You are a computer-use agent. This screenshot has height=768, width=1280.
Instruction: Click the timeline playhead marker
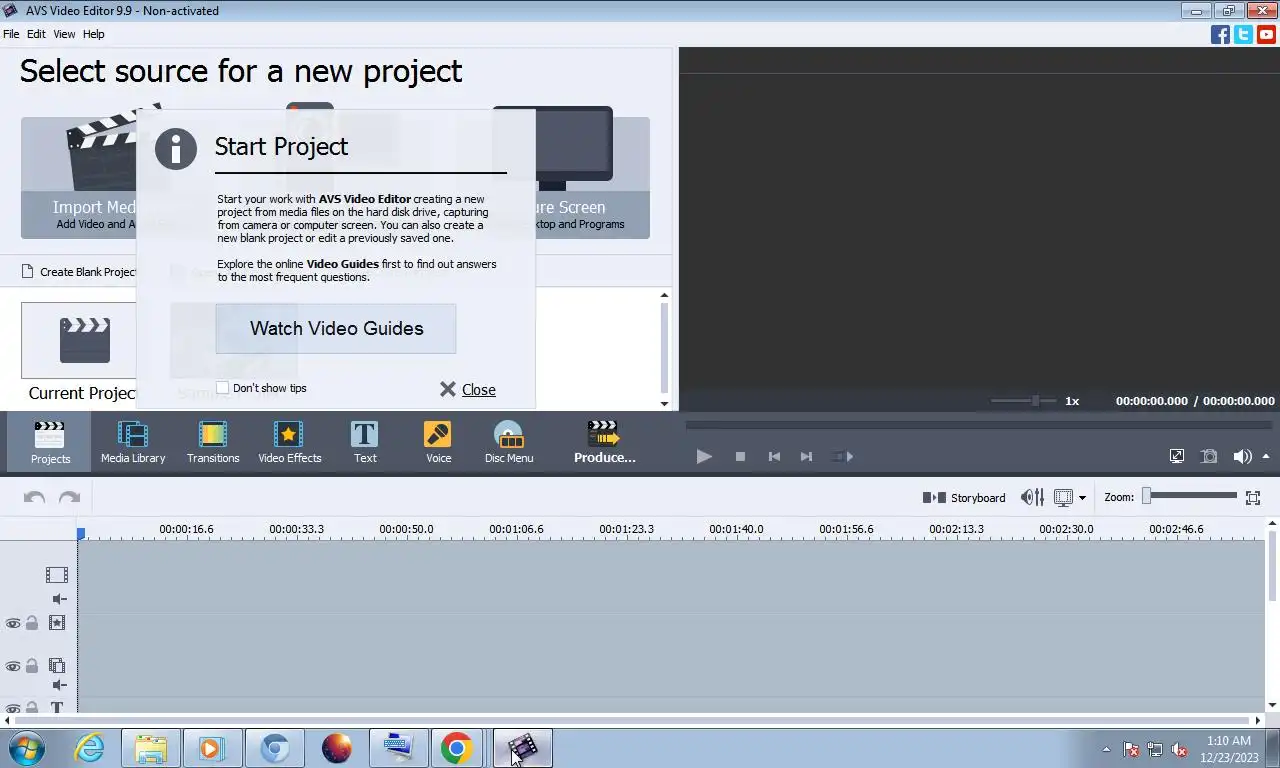pos(81,534)
